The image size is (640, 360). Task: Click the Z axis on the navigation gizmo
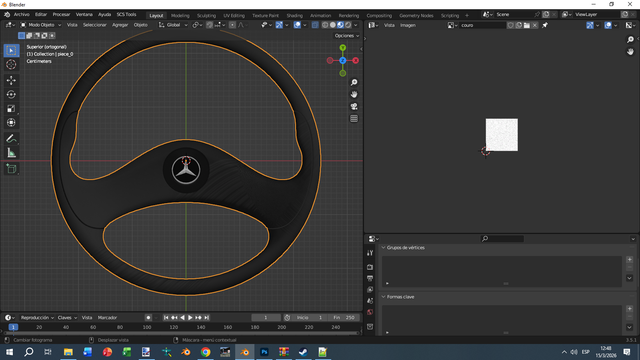coord(342,60)
